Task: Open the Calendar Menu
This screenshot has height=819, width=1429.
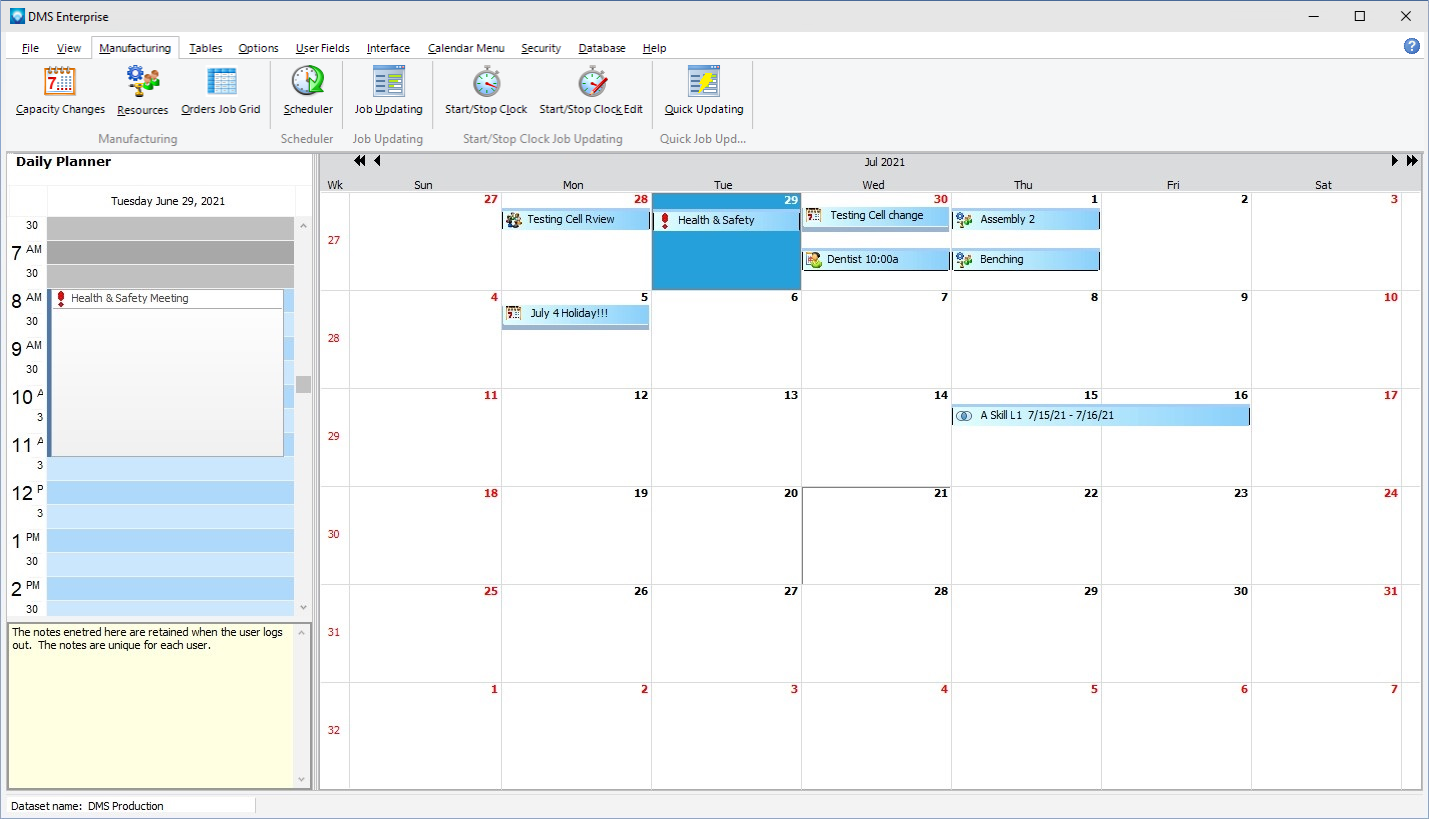Action: 466,48
